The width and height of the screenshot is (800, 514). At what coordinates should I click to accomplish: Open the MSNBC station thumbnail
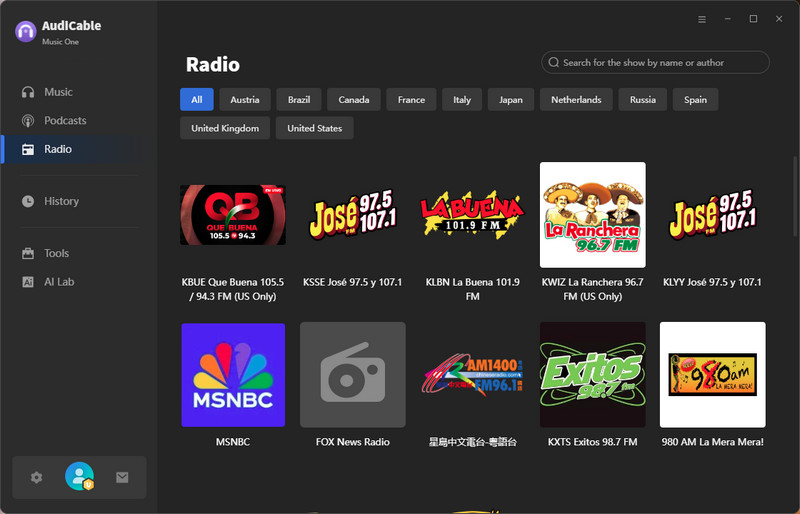point(233,375)
